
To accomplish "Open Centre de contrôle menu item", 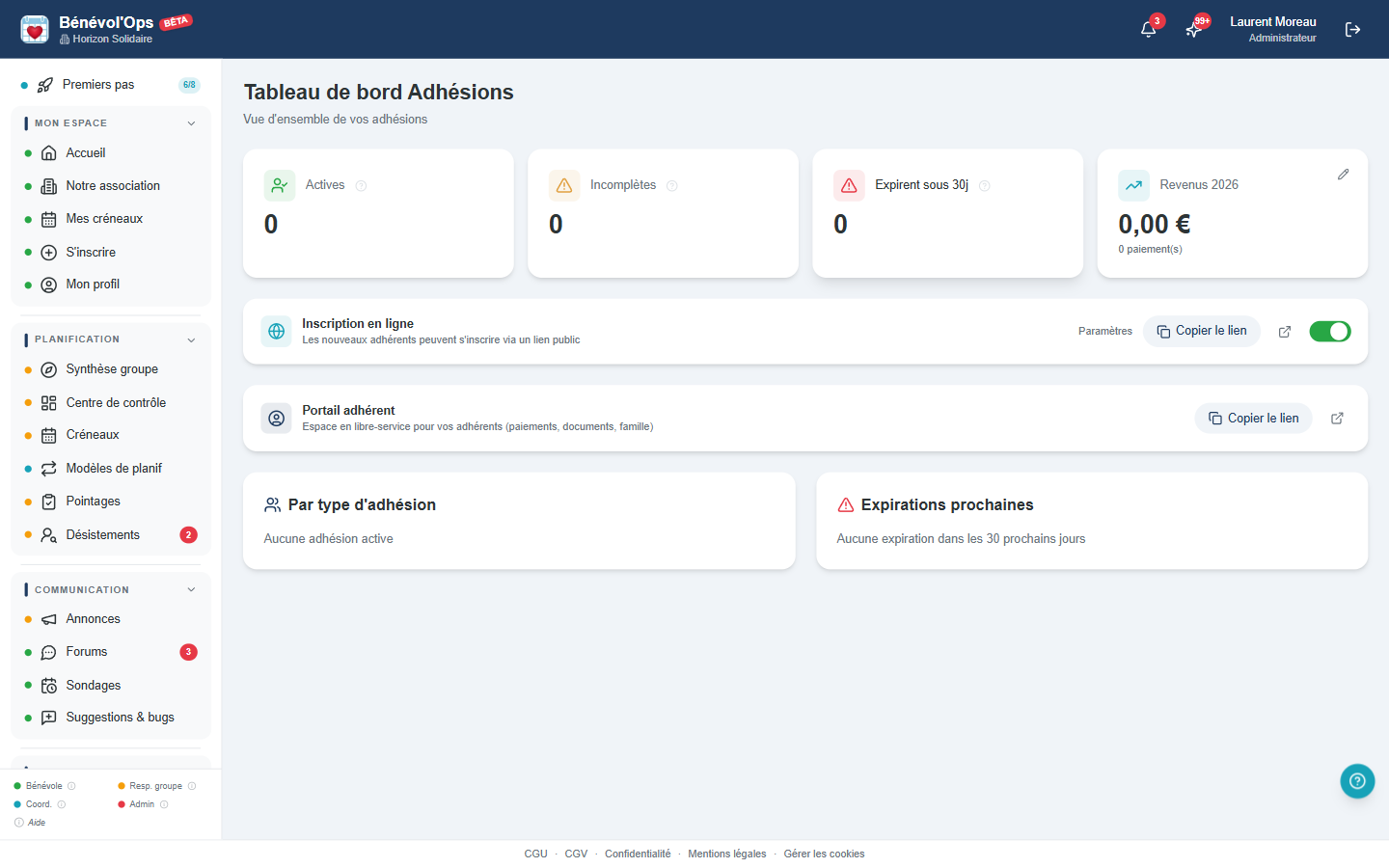I will 110,403.
